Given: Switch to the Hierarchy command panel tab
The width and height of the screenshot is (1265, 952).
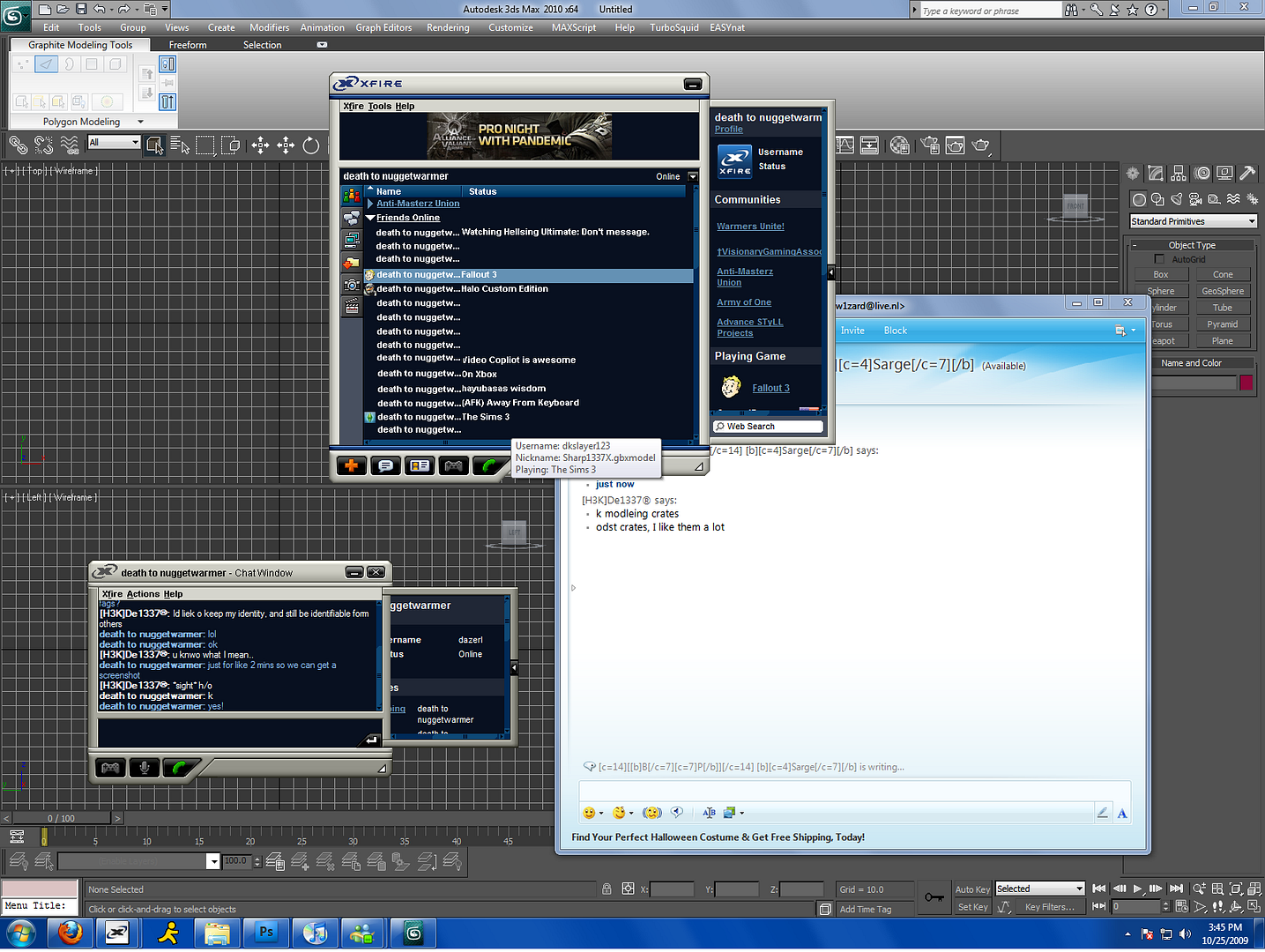Looking at the screenshot, I should coord(1179,174).
